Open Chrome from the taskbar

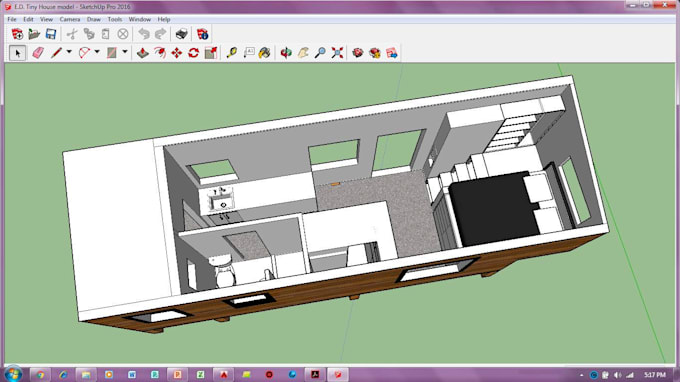[40, 374]
